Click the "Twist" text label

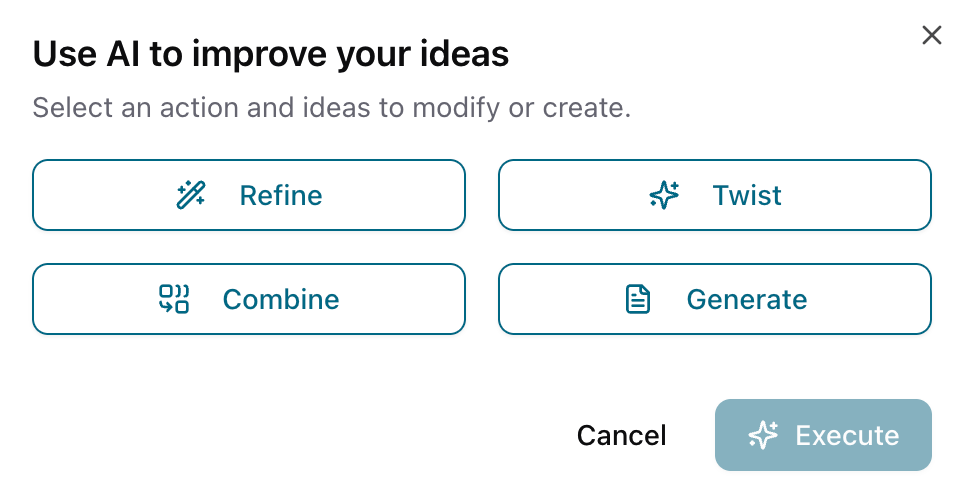click(x=747, y=195)
